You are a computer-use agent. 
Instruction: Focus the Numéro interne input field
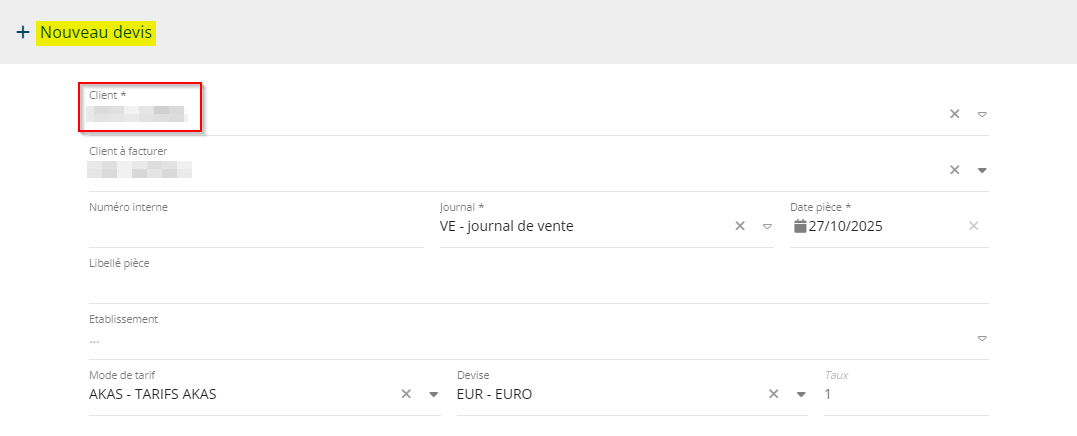tap(255, 228)
